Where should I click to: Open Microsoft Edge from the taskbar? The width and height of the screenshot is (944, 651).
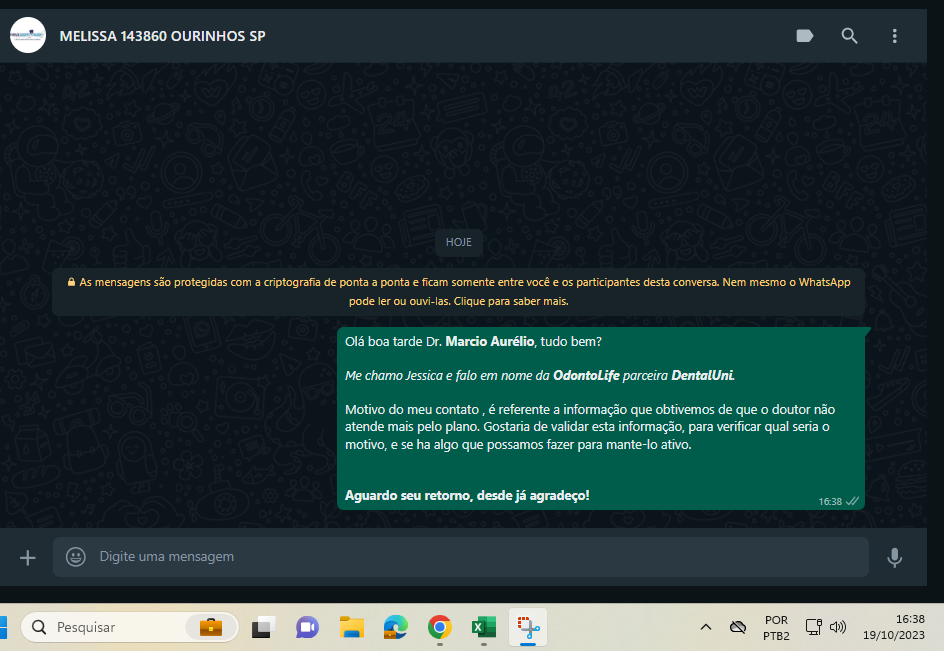pos(396,627)
